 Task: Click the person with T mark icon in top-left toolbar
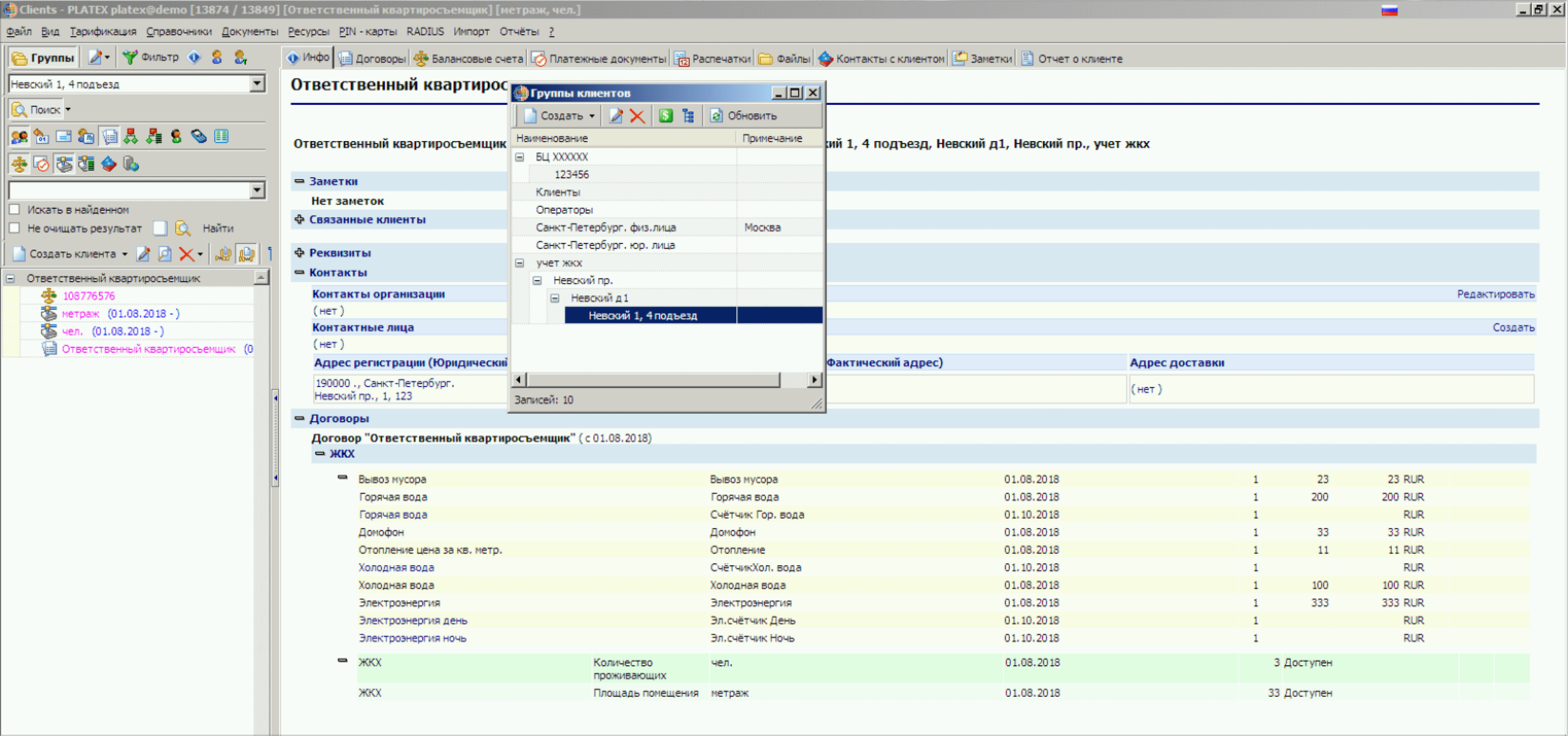click(241, 58)
